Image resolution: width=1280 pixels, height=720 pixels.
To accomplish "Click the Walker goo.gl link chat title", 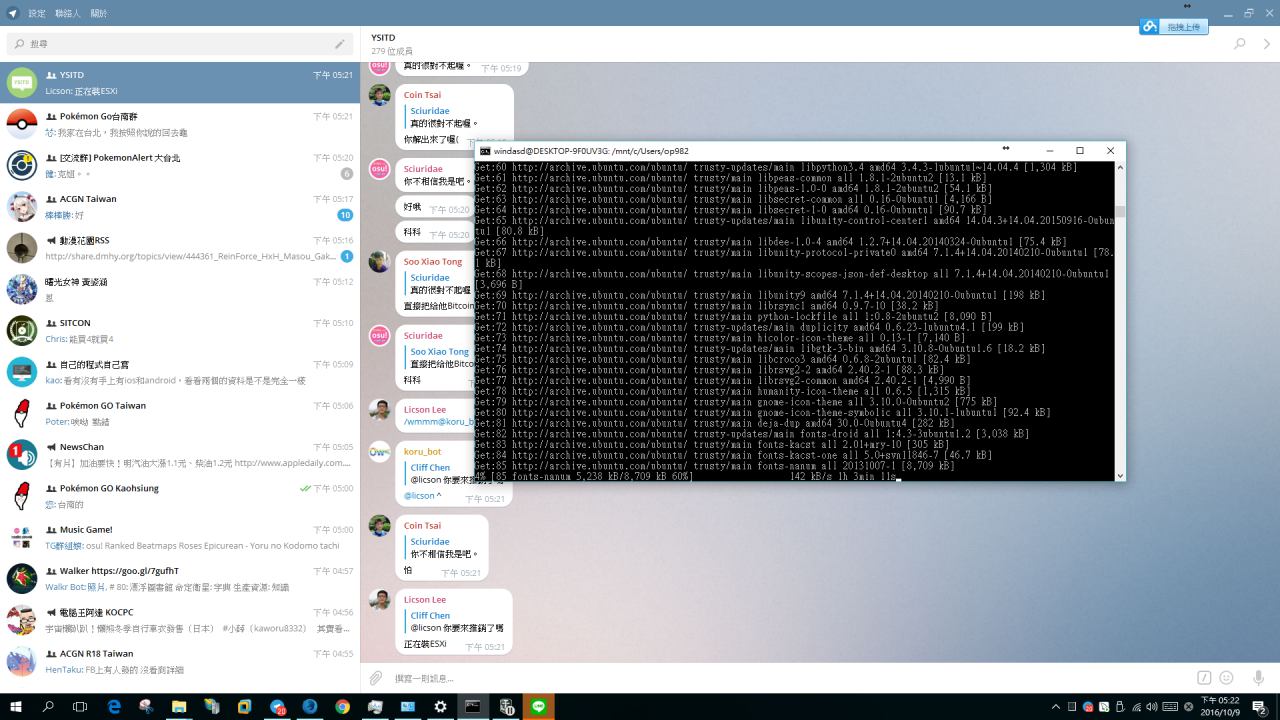I will pyautogui.click(x=119, y=571).
